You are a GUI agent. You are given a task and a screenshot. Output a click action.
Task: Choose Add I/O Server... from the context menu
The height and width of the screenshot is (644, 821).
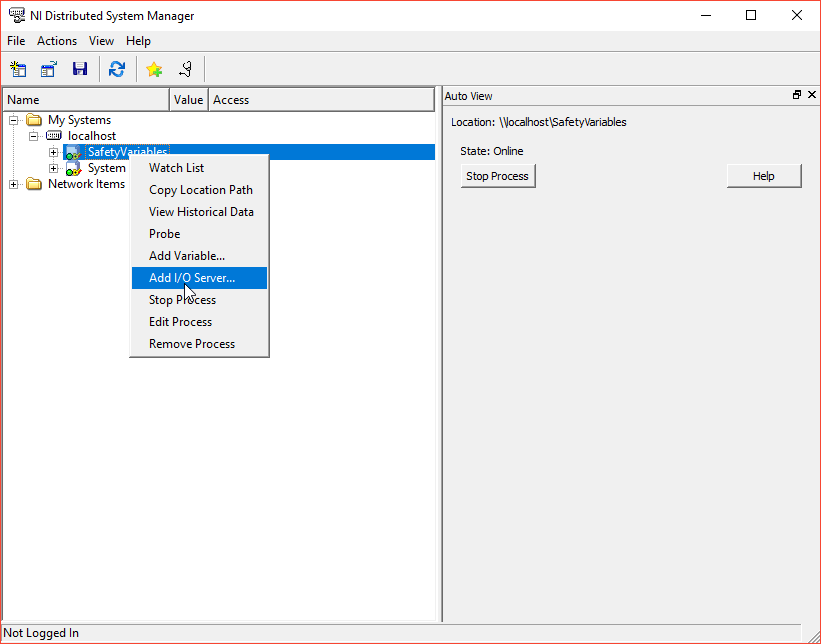coord(199,278)
